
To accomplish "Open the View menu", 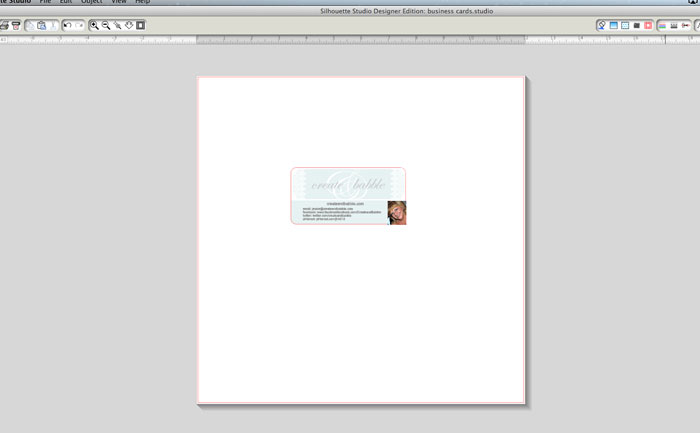I will [119, 3].
